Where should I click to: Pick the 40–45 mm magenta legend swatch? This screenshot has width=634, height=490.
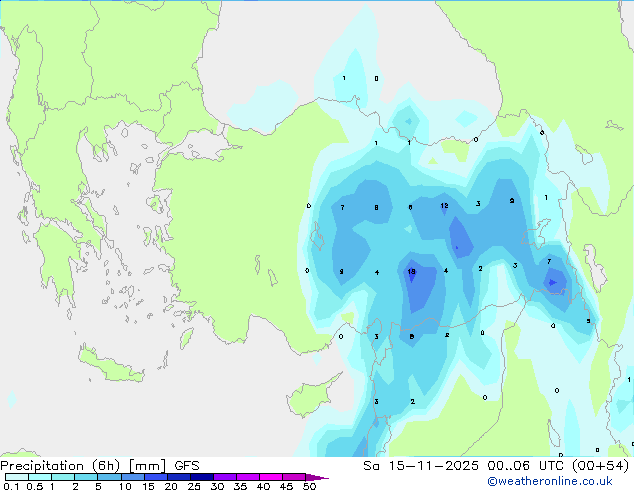coord(271,477)
